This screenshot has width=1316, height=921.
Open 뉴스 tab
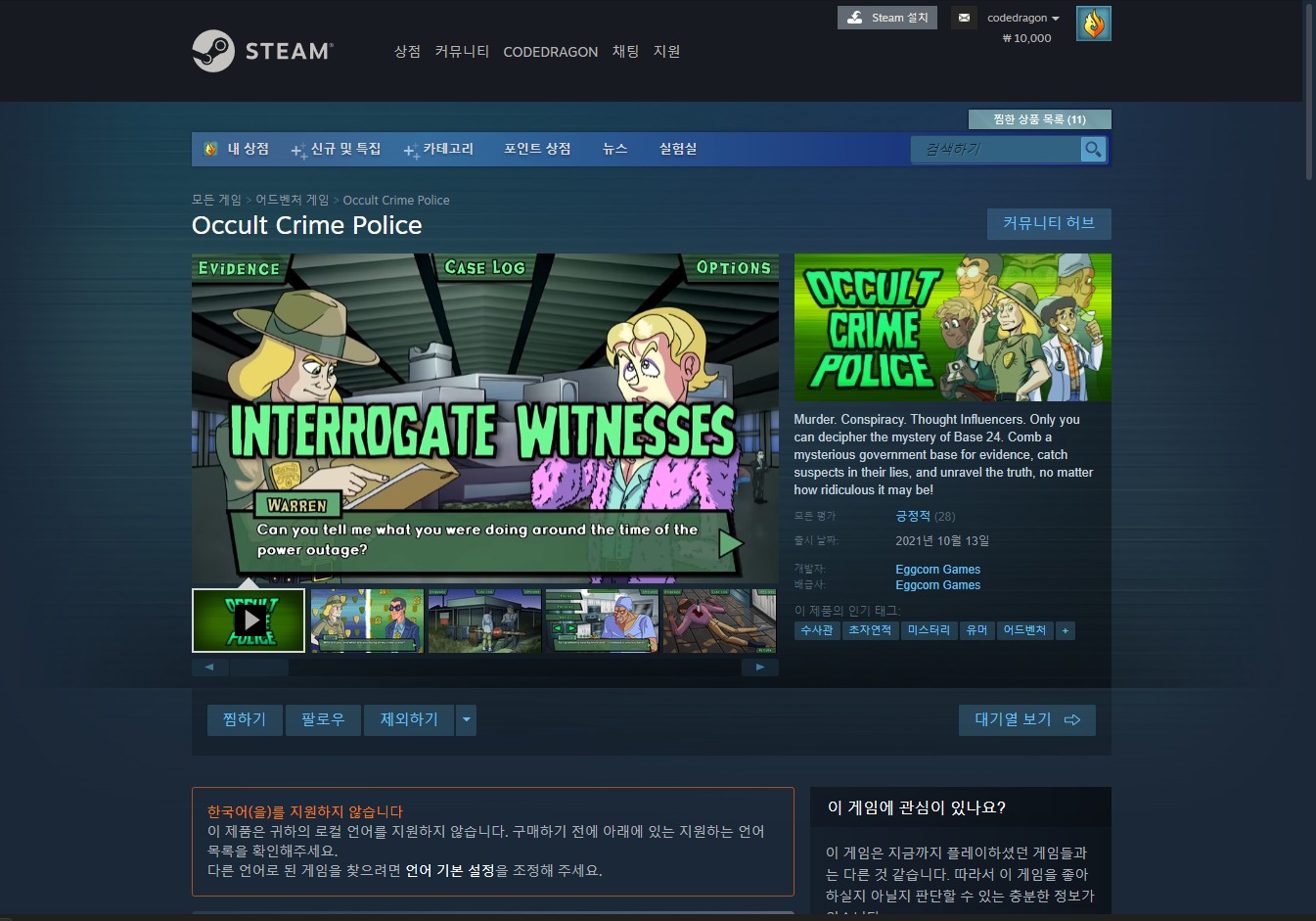(614, 149)
